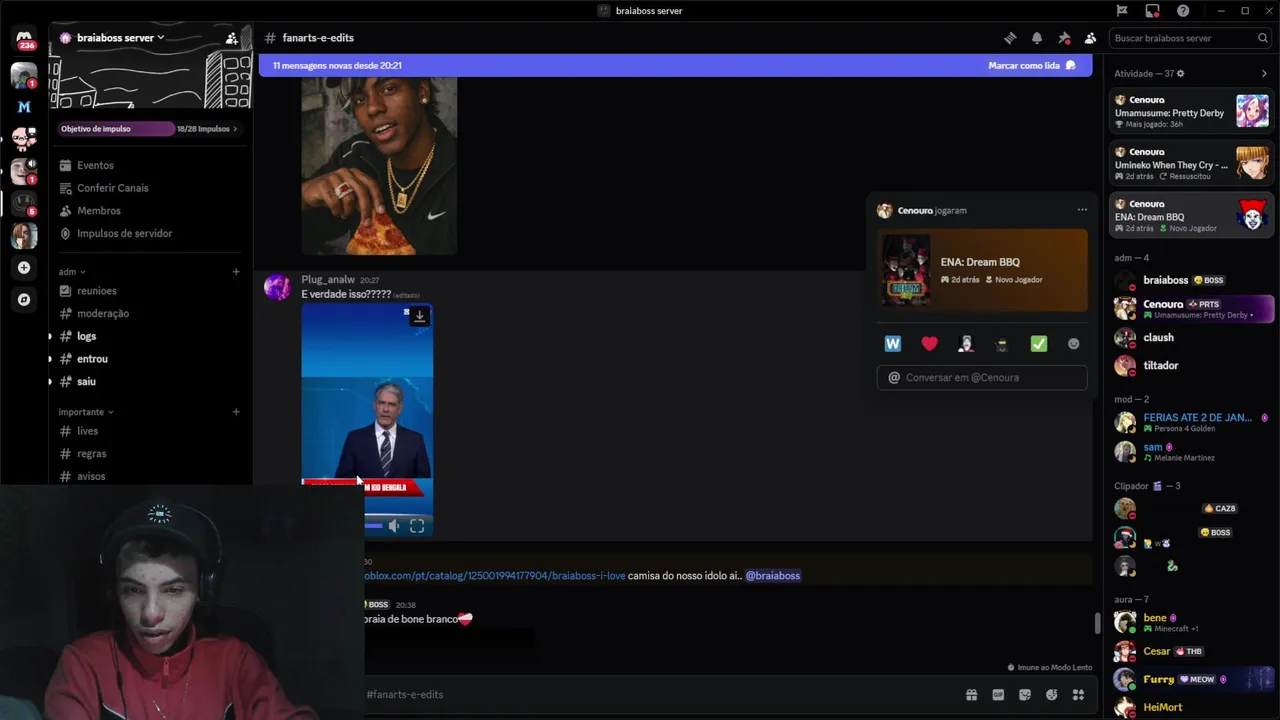The image size is (1280, 720).
Task: Open the Discover servers compass icon
Action: point(24,299)
